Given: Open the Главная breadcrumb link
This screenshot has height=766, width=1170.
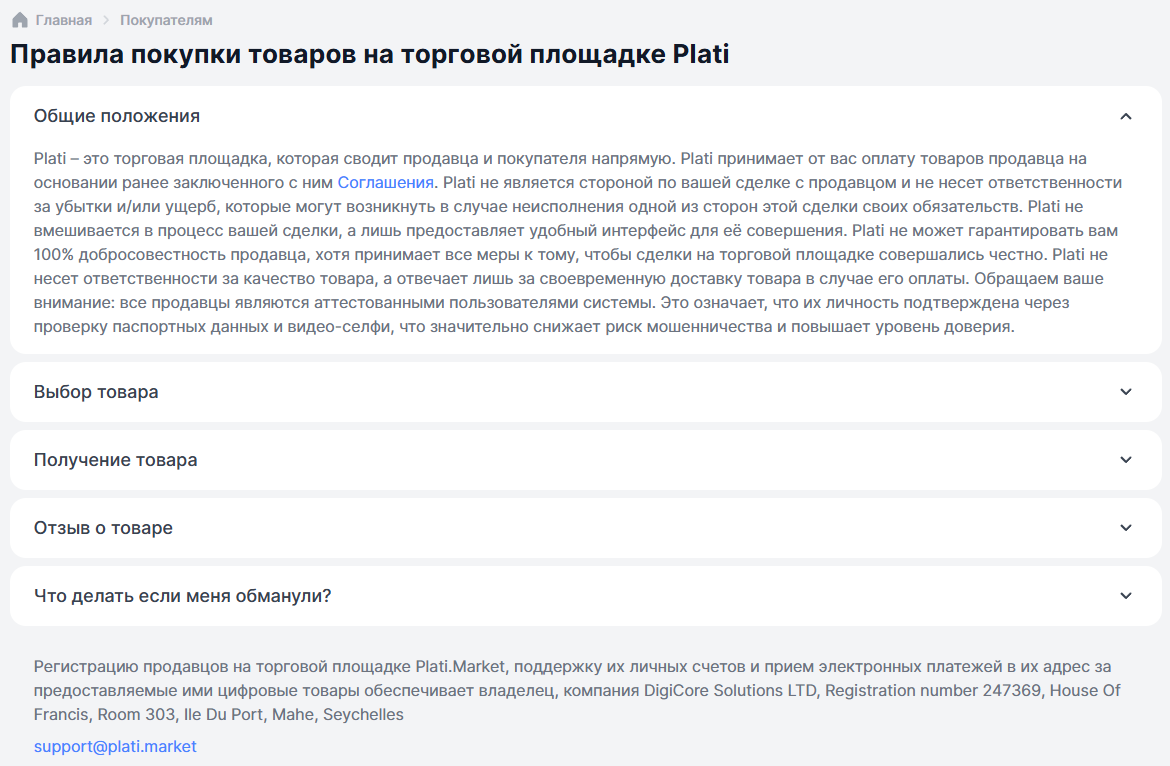Looking at the screenshot, I should [x=63, y=20].
